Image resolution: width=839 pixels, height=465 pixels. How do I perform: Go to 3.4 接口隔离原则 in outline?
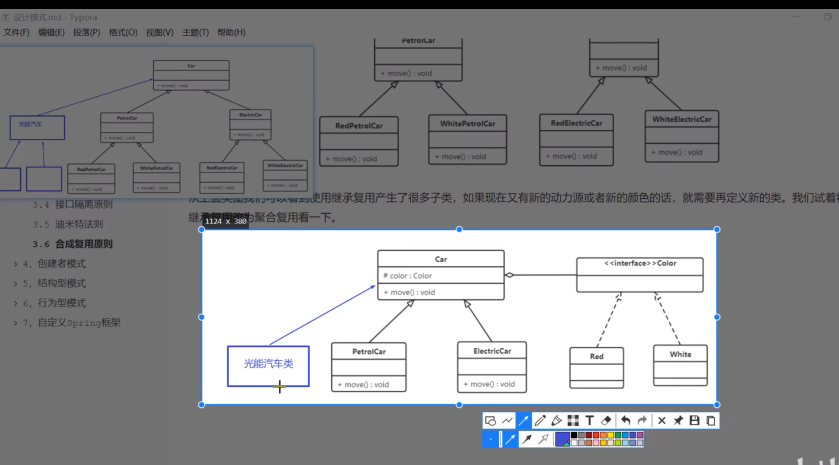(x=72, y=204)
